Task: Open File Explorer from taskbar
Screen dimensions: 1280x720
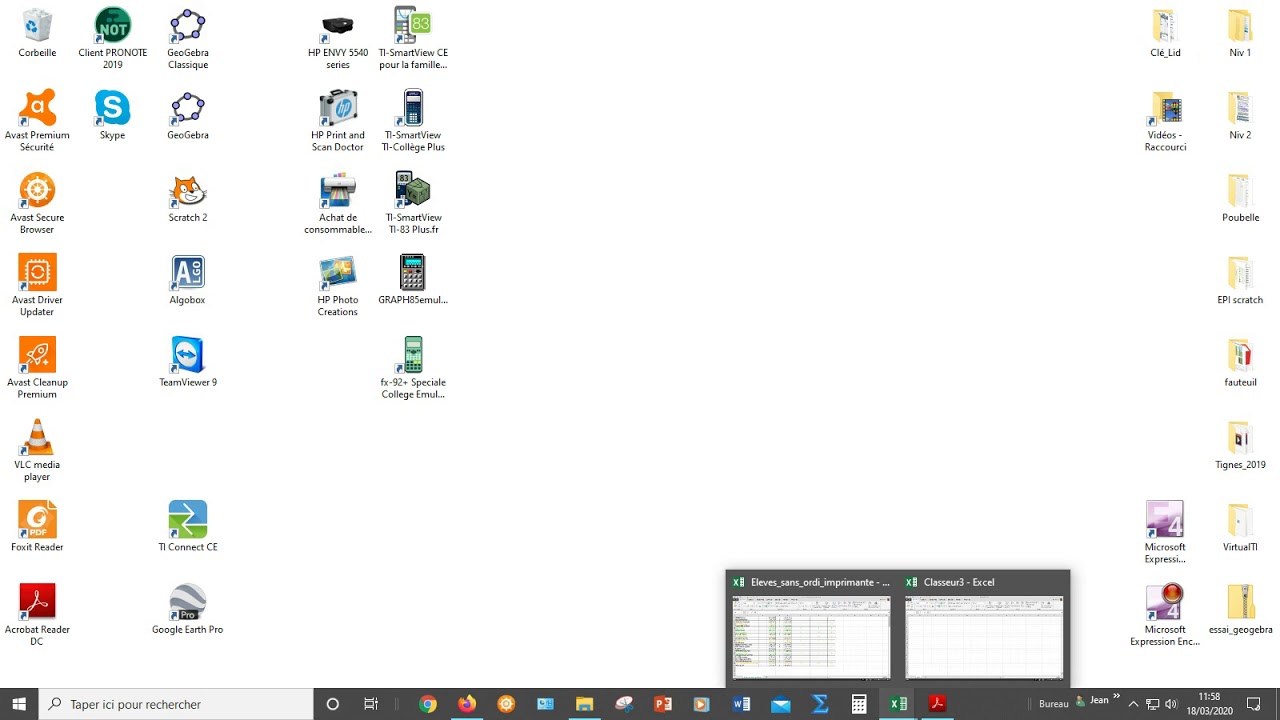Action: (x=584, y=704)
